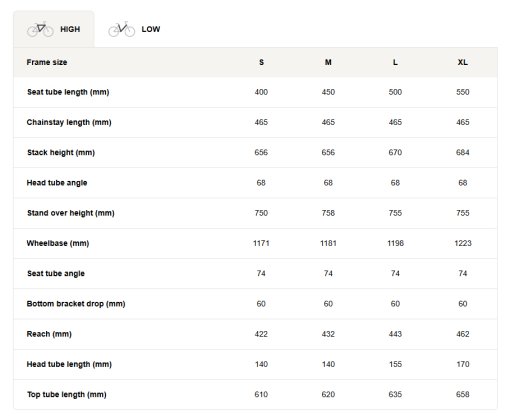This screenshot has height=419, width=510.
Task: Click the Reach value 422 for S
Action: point(261,334)
